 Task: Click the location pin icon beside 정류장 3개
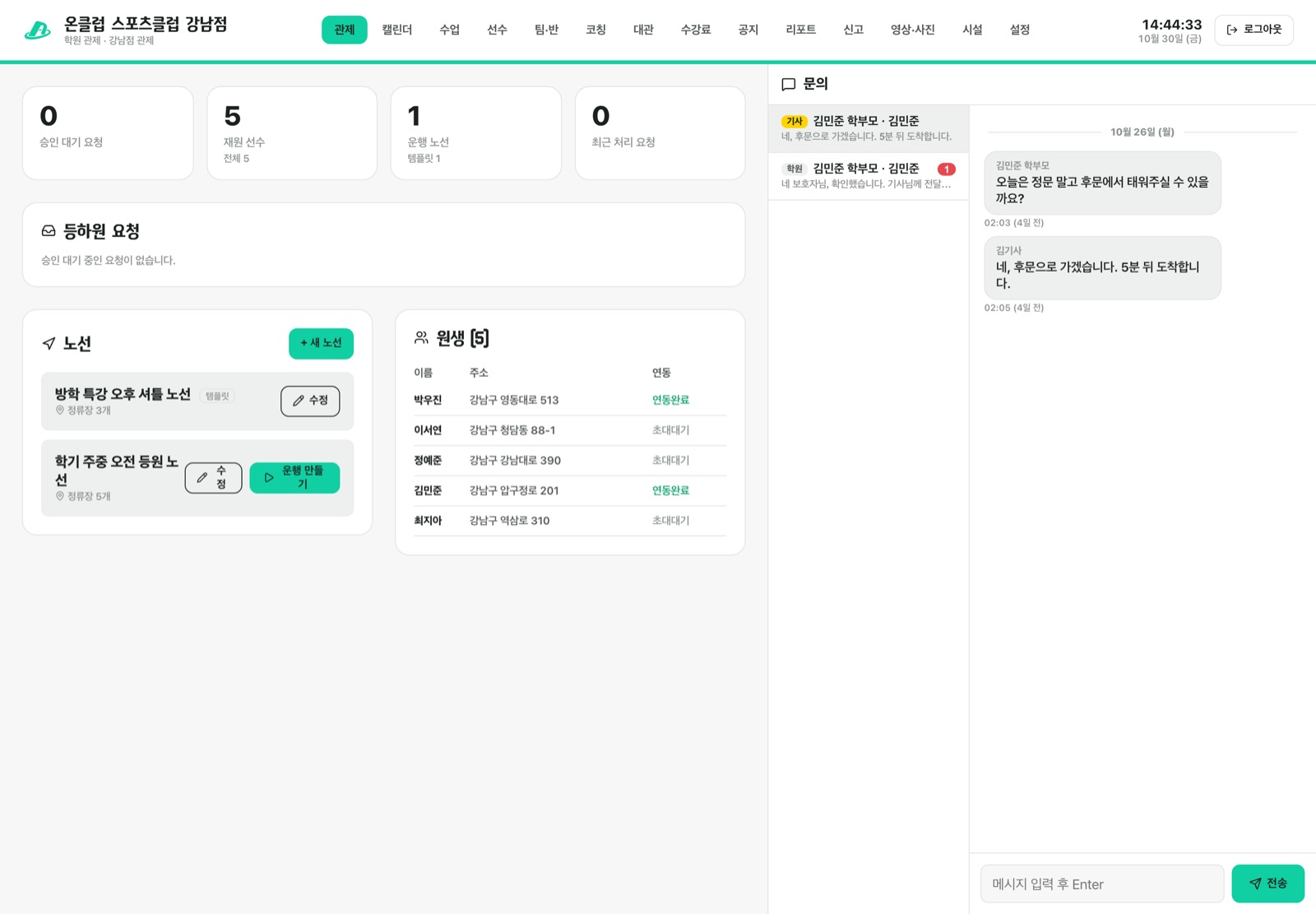coord(59,410)
